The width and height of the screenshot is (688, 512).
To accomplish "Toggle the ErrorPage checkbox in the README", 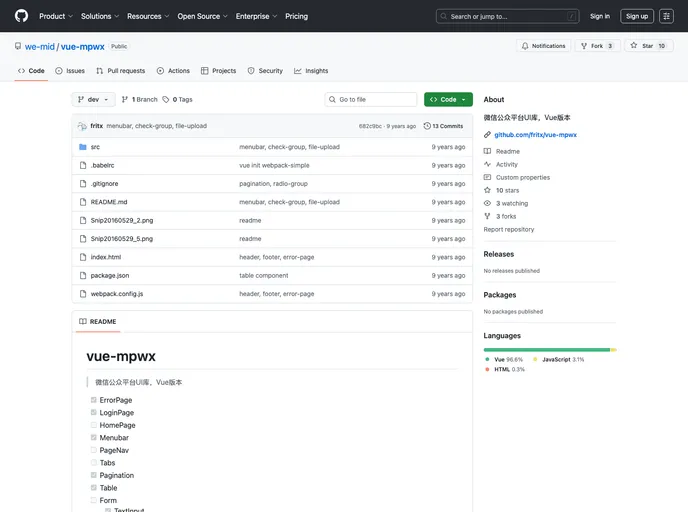I will 93,400.
